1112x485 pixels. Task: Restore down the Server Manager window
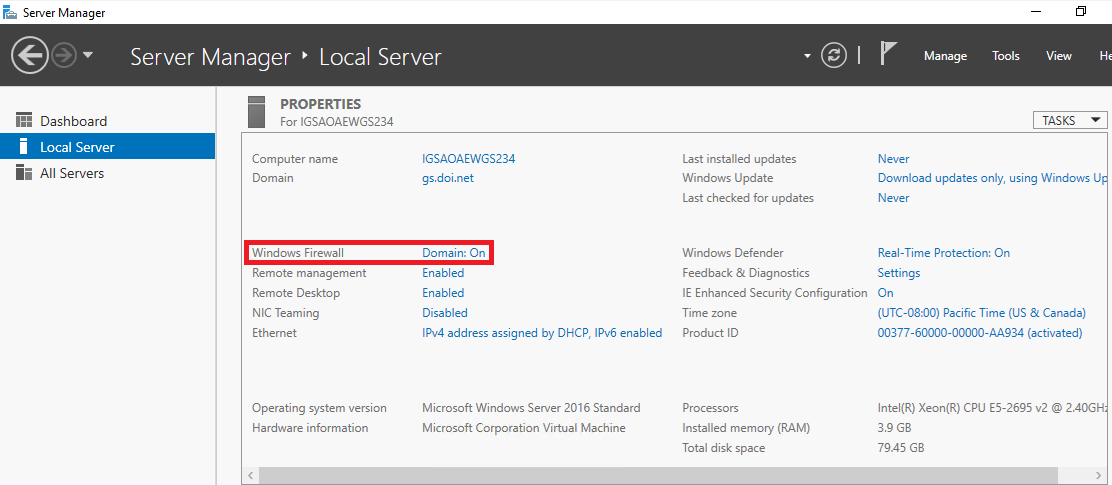(x=1081, y=11)
